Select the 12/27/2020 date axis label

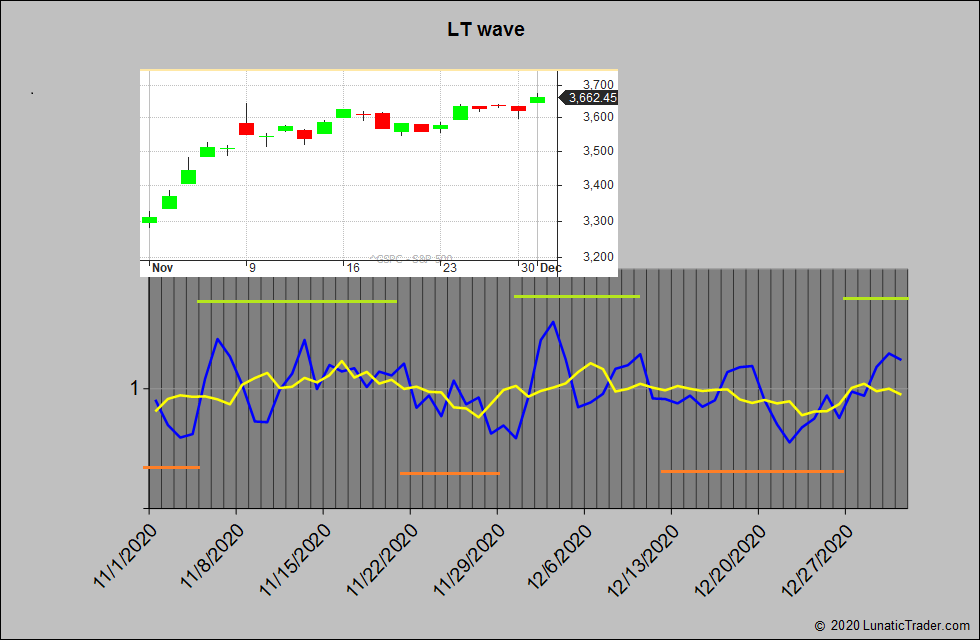817,557
